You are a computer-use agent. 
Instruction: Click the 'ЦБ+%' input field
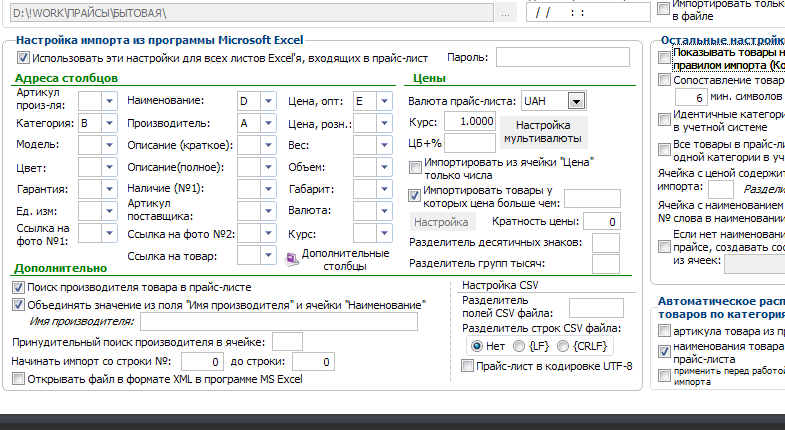(x=470, y=143)
